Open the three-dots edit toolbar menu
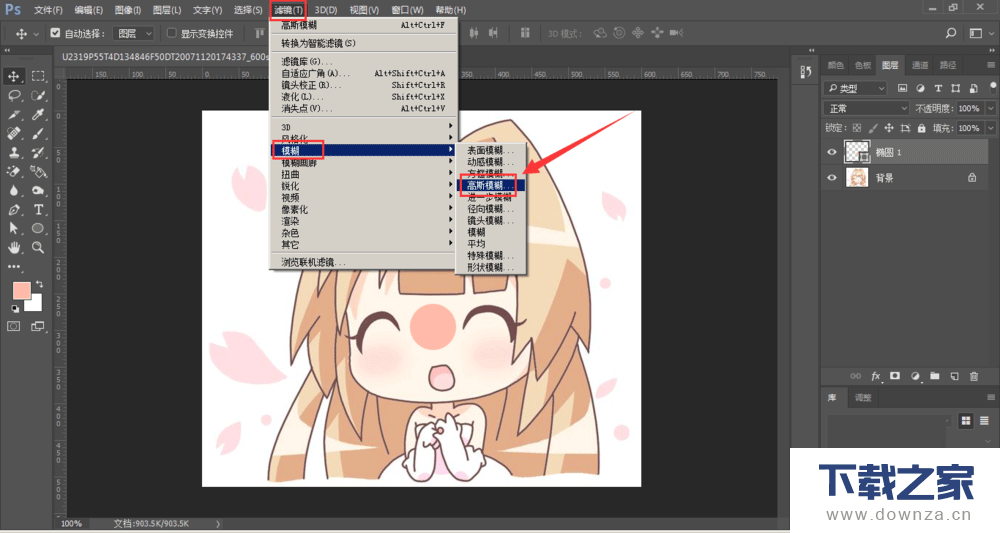This screenshot has height=533, width=1000. 14,266
